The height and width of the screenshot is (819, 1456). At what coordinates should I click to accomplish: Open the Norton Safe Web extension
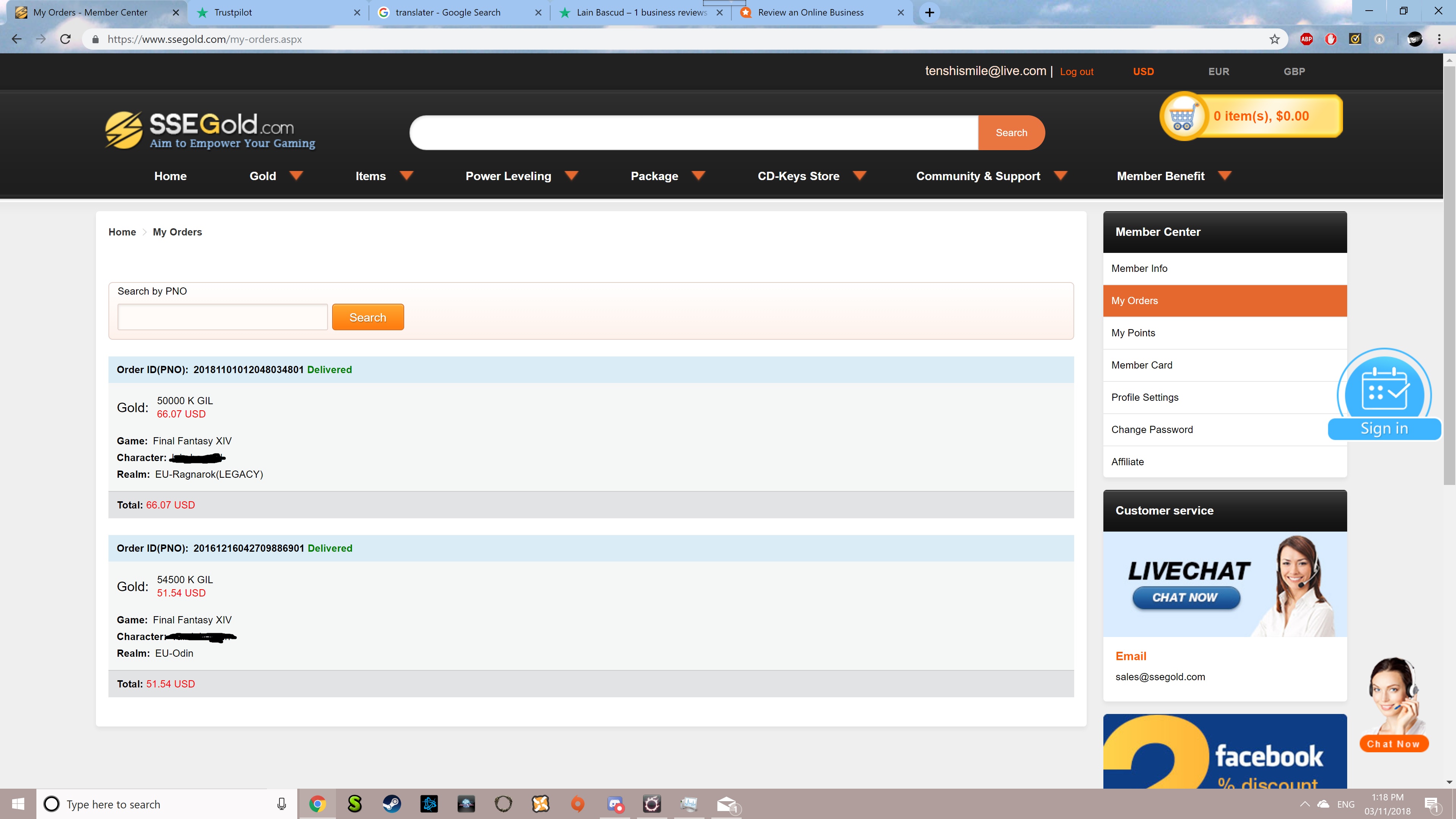1355,39
